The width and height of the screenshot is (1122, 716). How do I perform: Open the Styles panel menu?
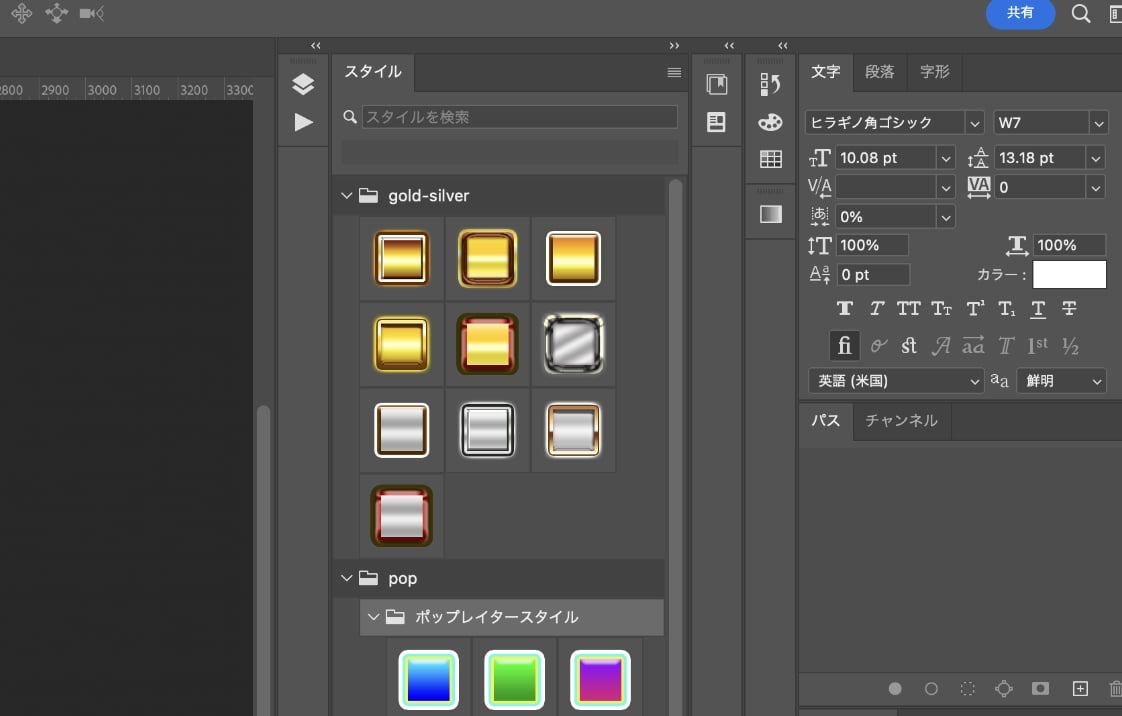(x=674, y=72)
